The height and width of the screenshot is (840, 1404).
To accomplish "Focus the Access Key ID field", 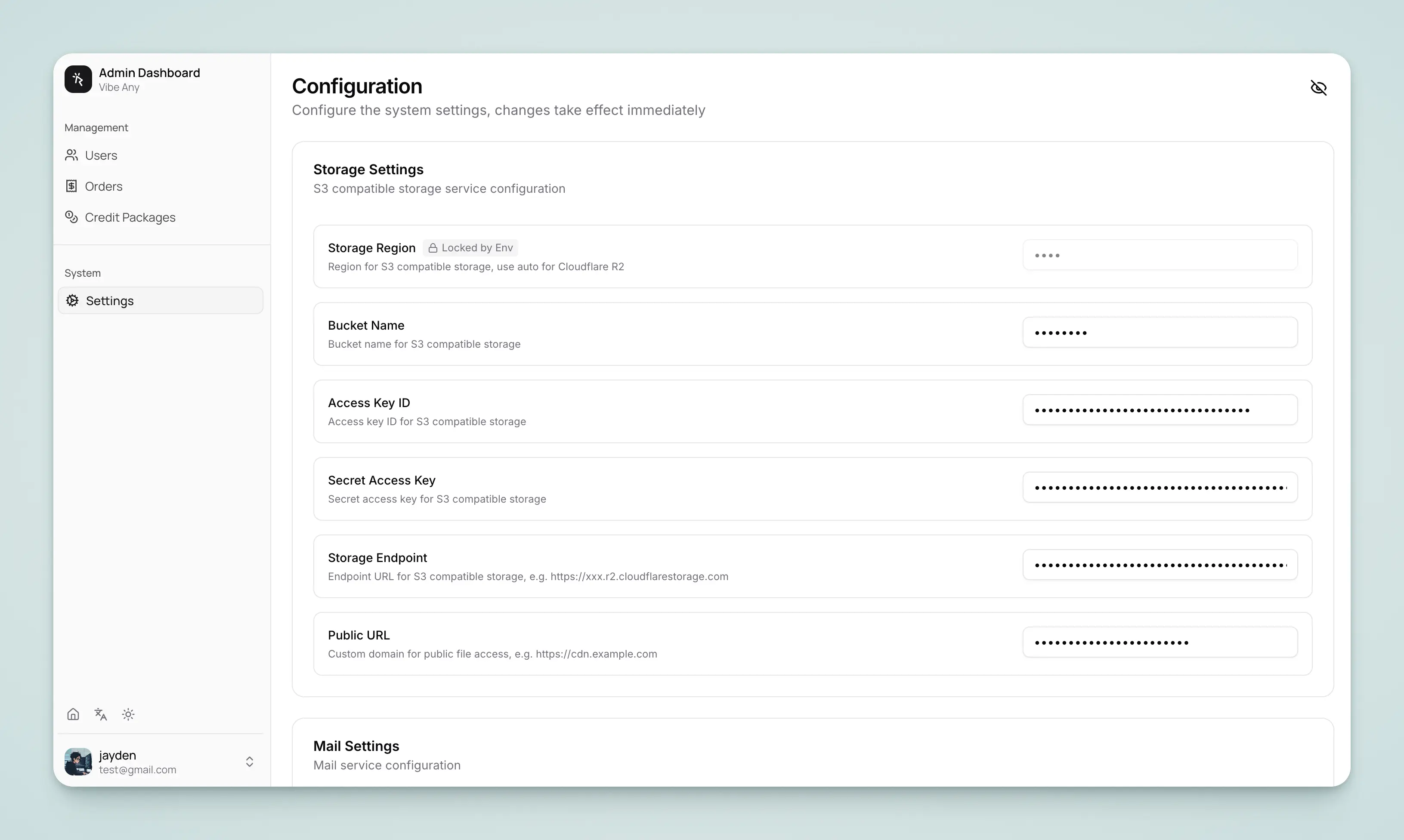I will (x=1160, y=411).
